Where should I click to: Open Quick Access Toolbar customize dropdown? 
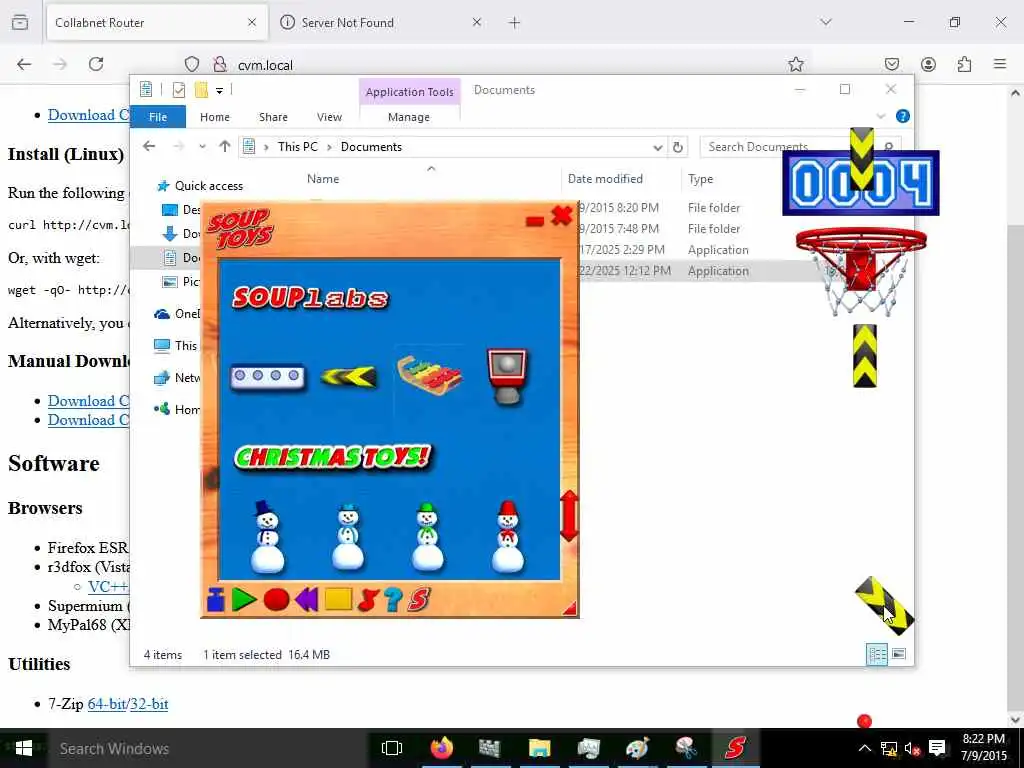219,90
